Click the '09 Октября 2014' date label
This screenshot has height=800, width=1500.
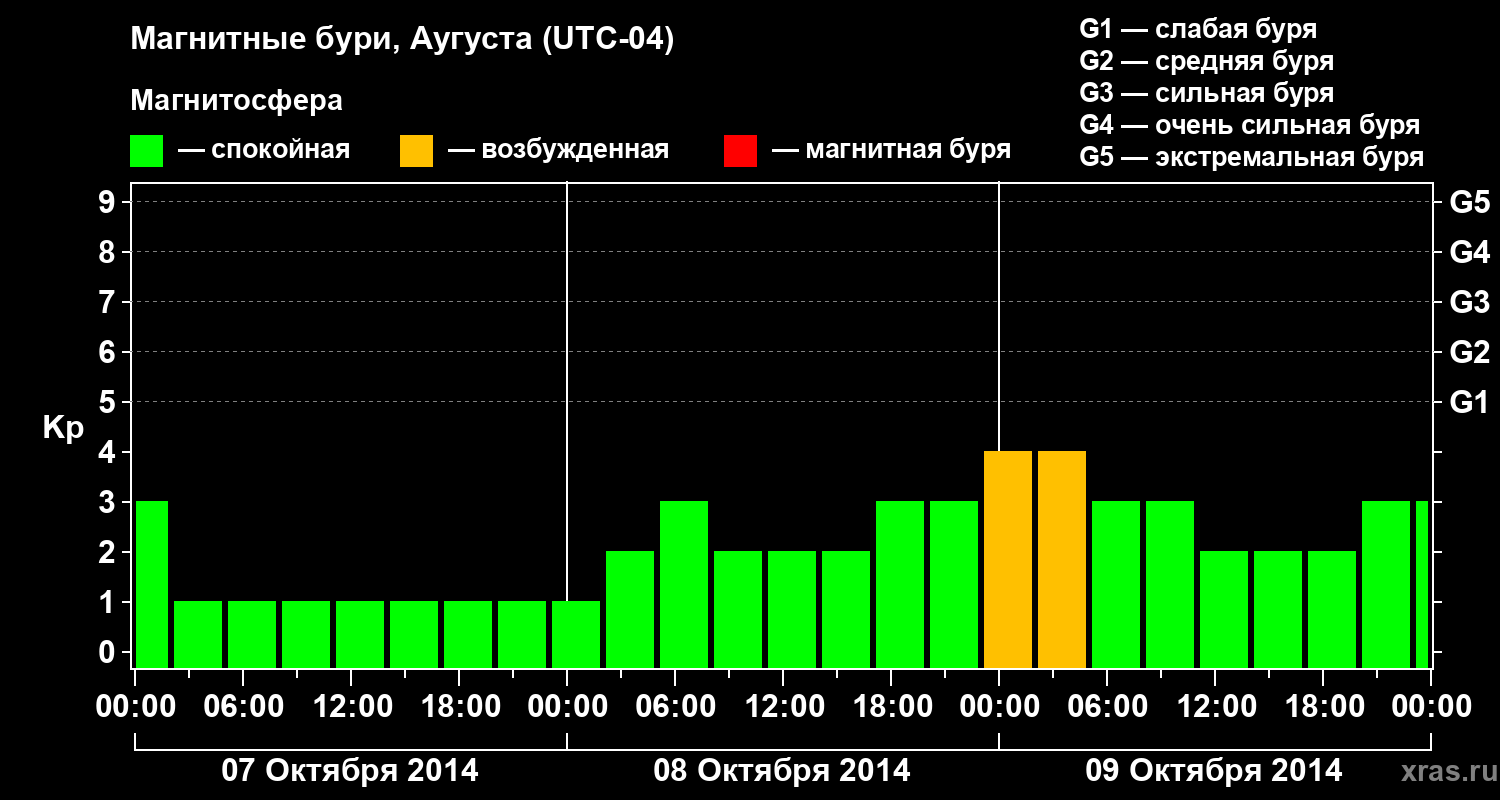(x=1214, y=771)
